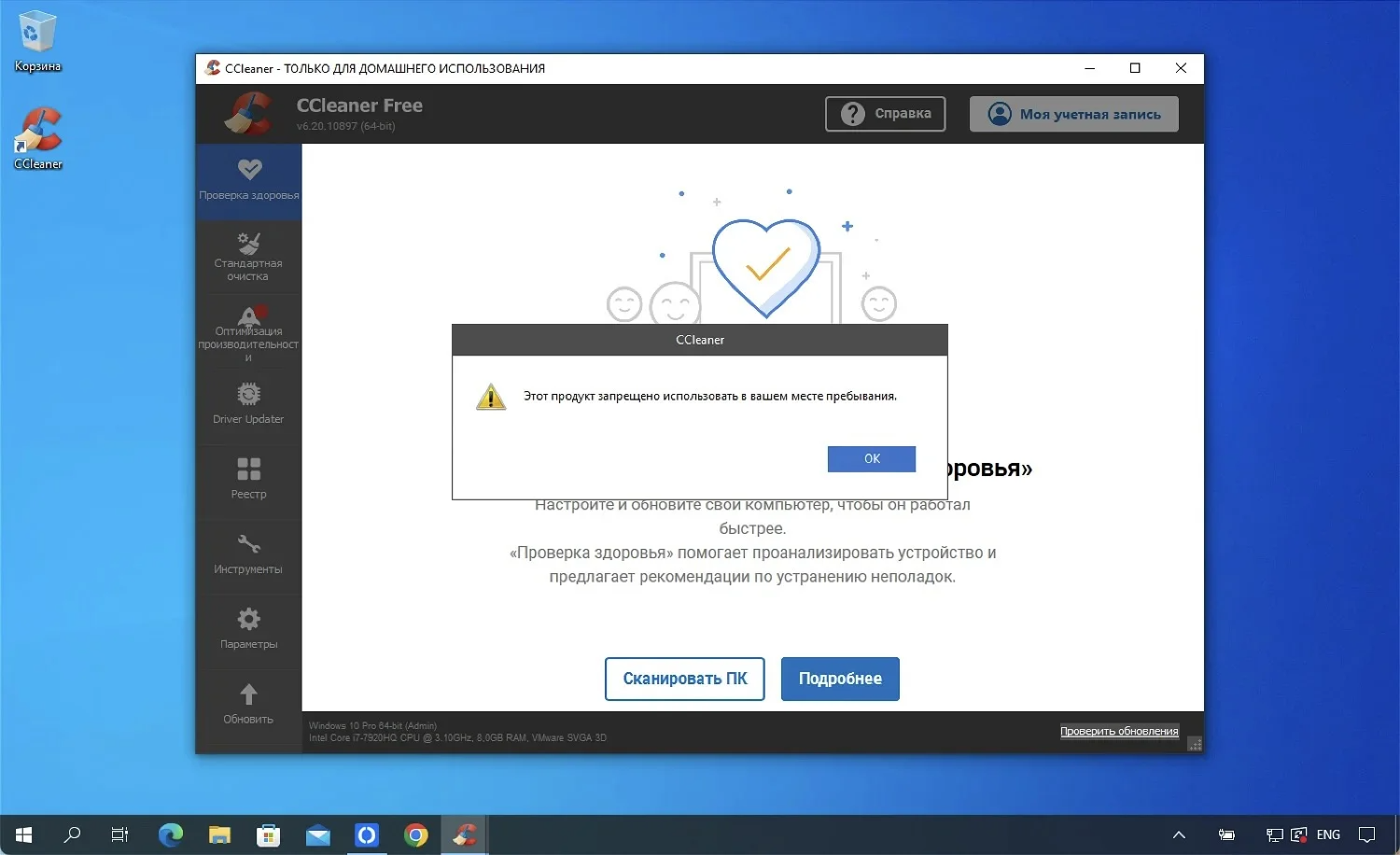Click OK in the CCleaner warning dialog
Image resolution: width=1400 pixels, height=855 pixels.
[871, 458]
